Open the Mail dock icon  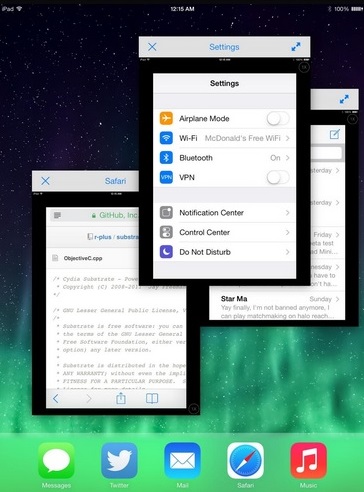[182, 461]
